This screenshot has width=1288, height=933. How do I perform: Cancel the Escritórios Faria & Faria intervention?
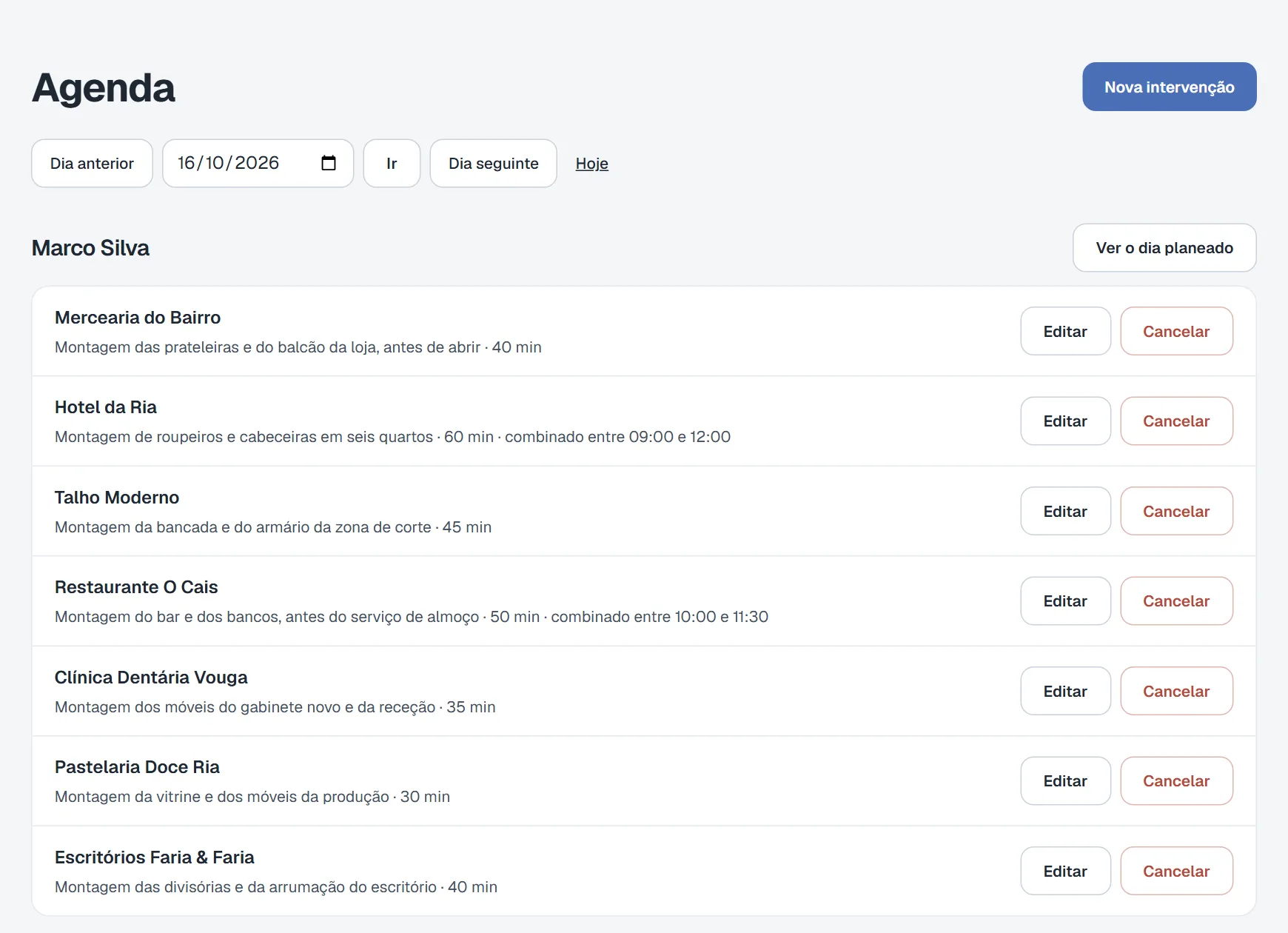click(1176, 871)
